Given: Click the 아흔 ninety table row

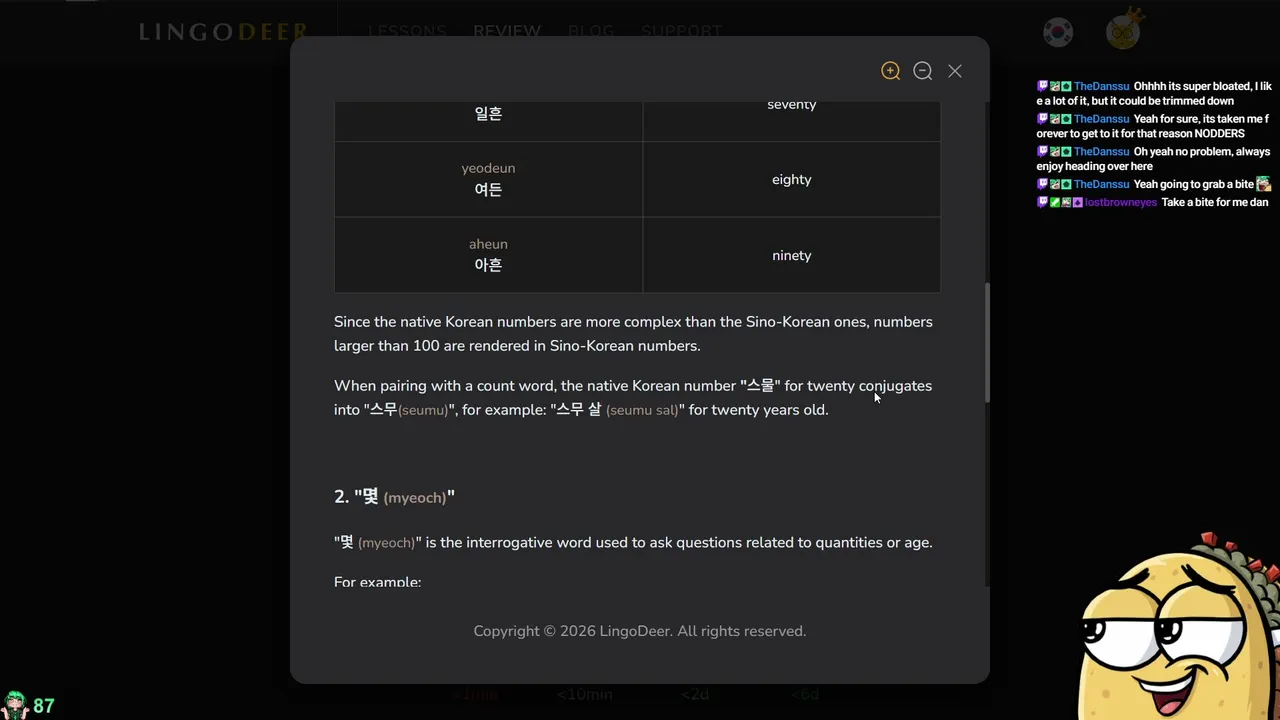Looking at the screenshot, I should (637, 255).
